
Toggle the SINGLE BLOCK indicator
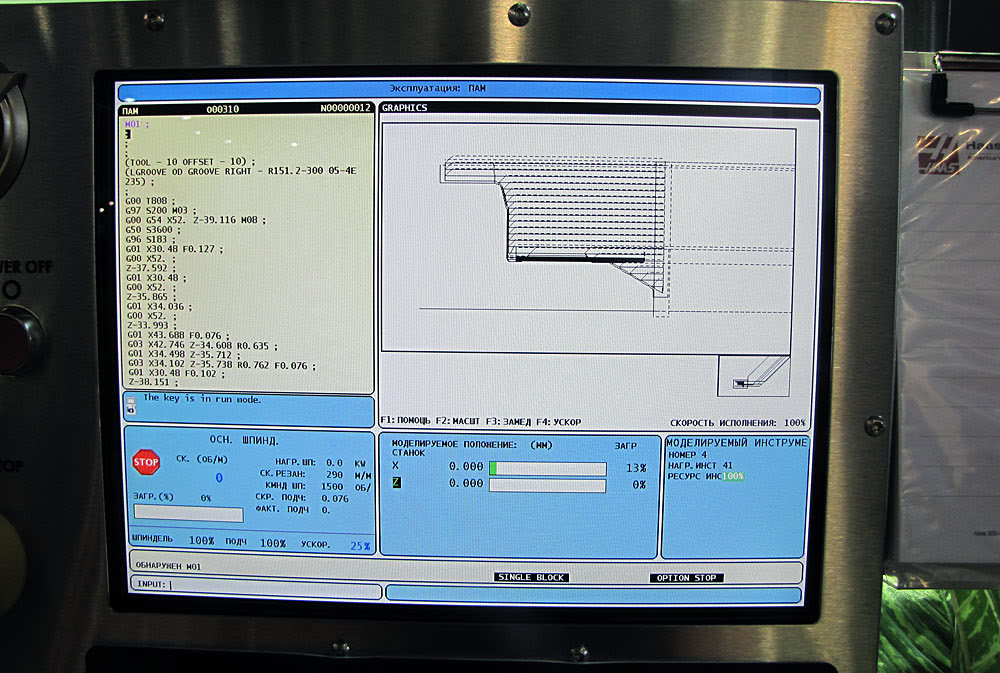(x=531, y=578)
